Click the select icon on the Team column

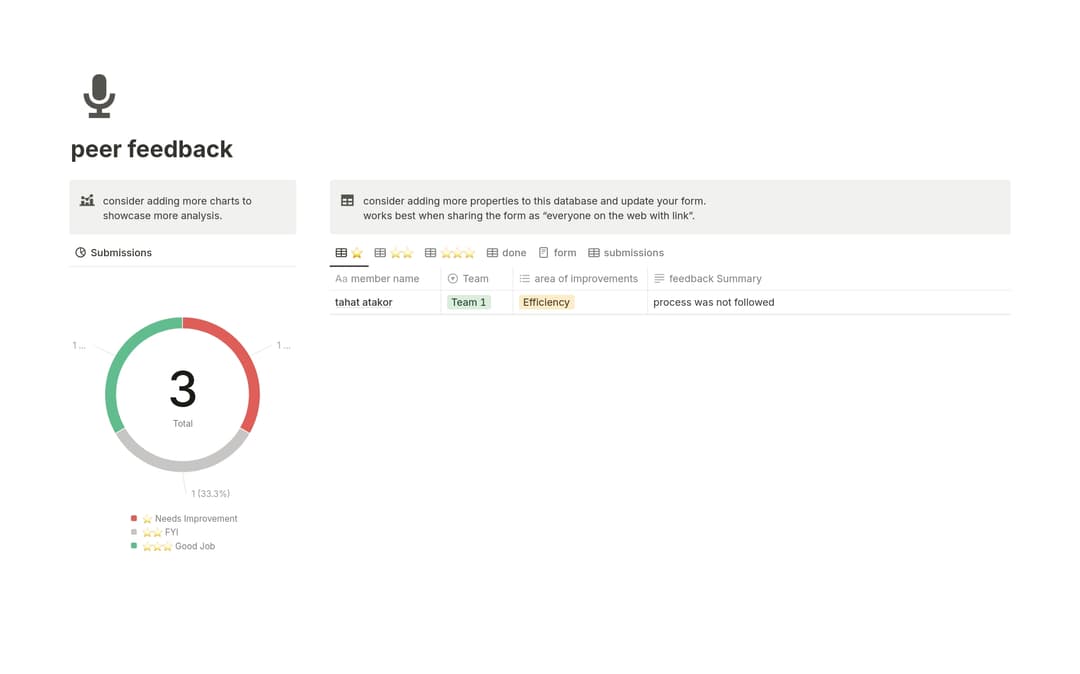[454, 278]
